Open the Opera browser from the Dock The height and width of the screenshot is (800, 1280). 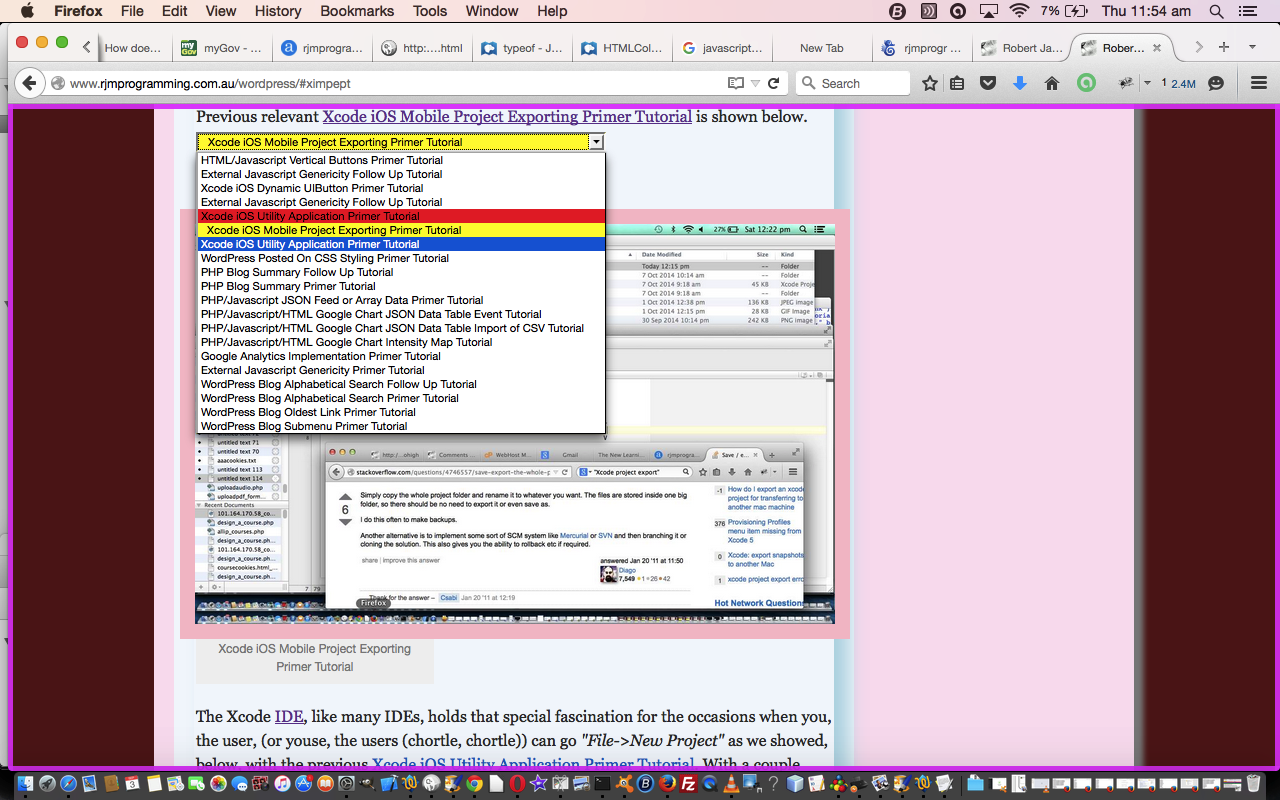517,784
